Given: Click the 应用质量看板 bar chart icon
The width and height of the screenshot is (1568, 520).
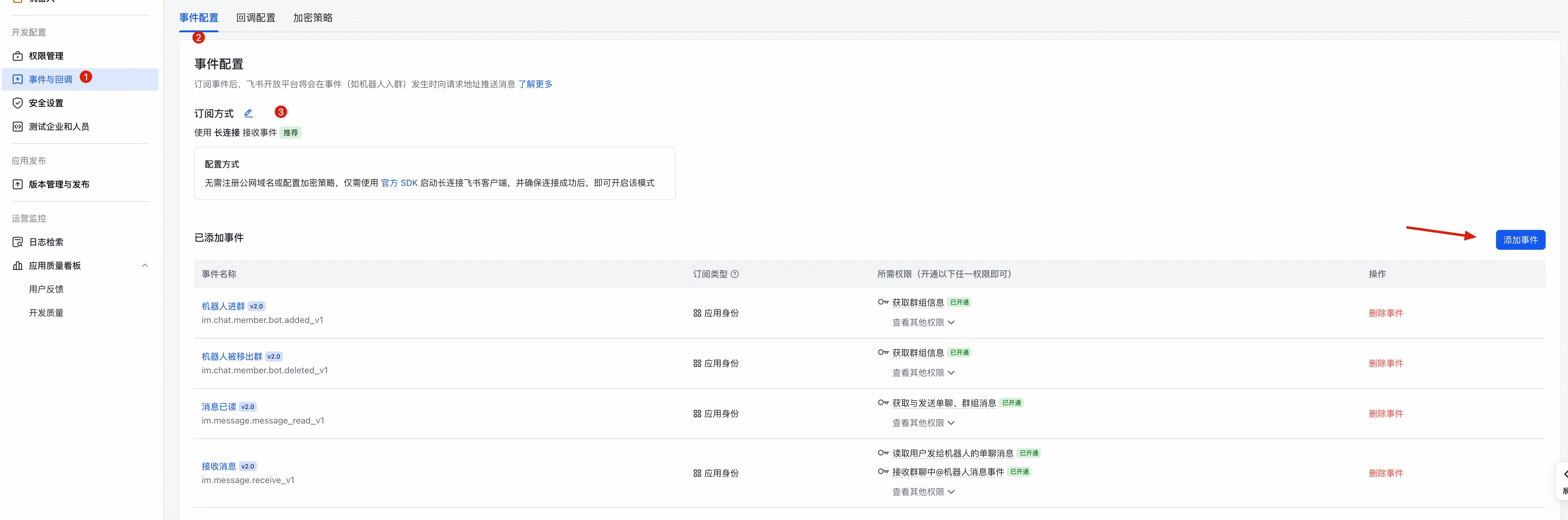Looking at the screenshot, I should (18, 266).
